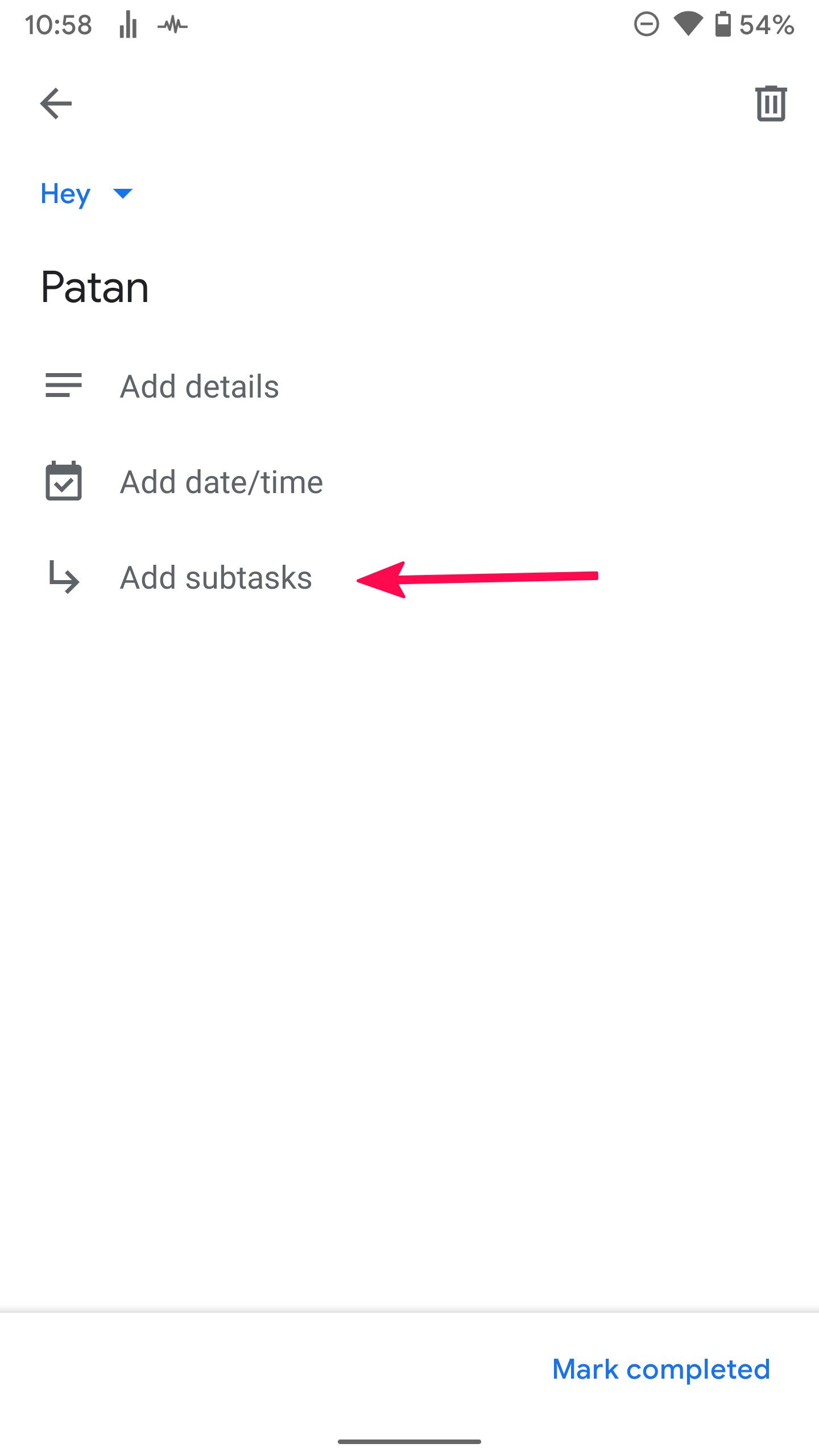Click the Add details lines icon
The height and width of the screenshot is (1456, 819).
tap(63, 387)
